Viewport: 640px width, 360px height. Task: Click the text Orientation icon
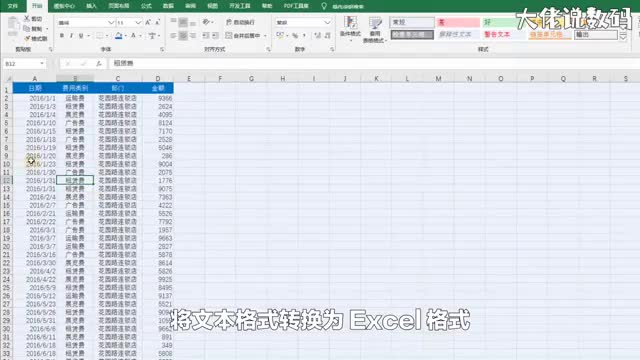[x=207, y=22]
